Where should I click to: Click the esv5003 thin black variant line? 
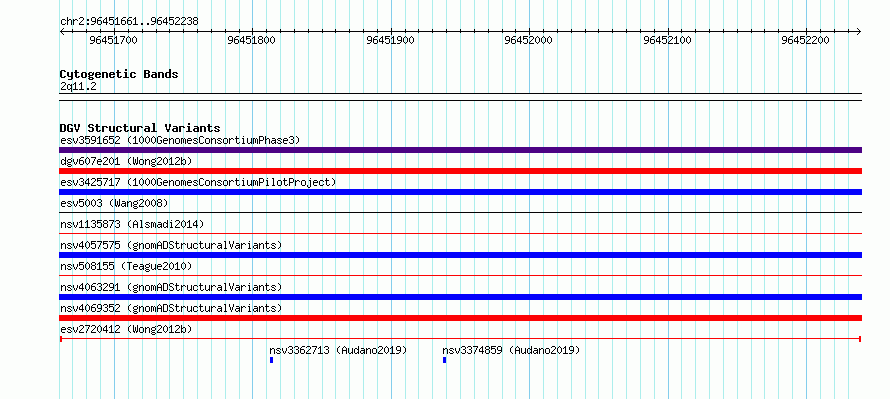click(x=460, y=213)
